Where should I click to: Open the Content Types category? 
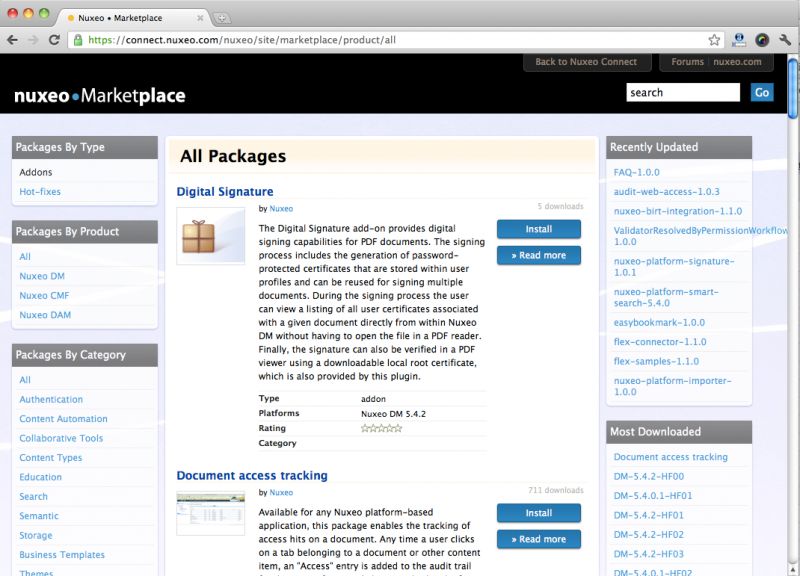(x=51, y=457)
